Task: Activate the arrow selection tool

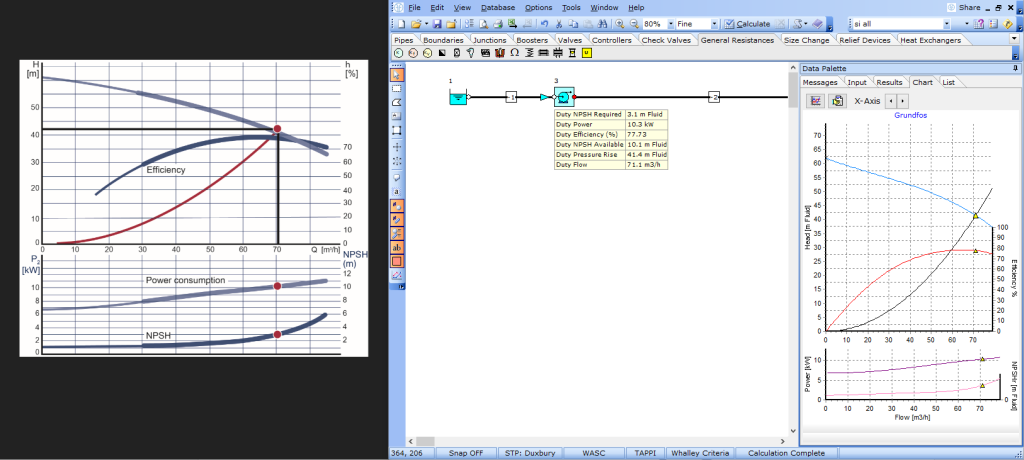Action: click(396, 75)
